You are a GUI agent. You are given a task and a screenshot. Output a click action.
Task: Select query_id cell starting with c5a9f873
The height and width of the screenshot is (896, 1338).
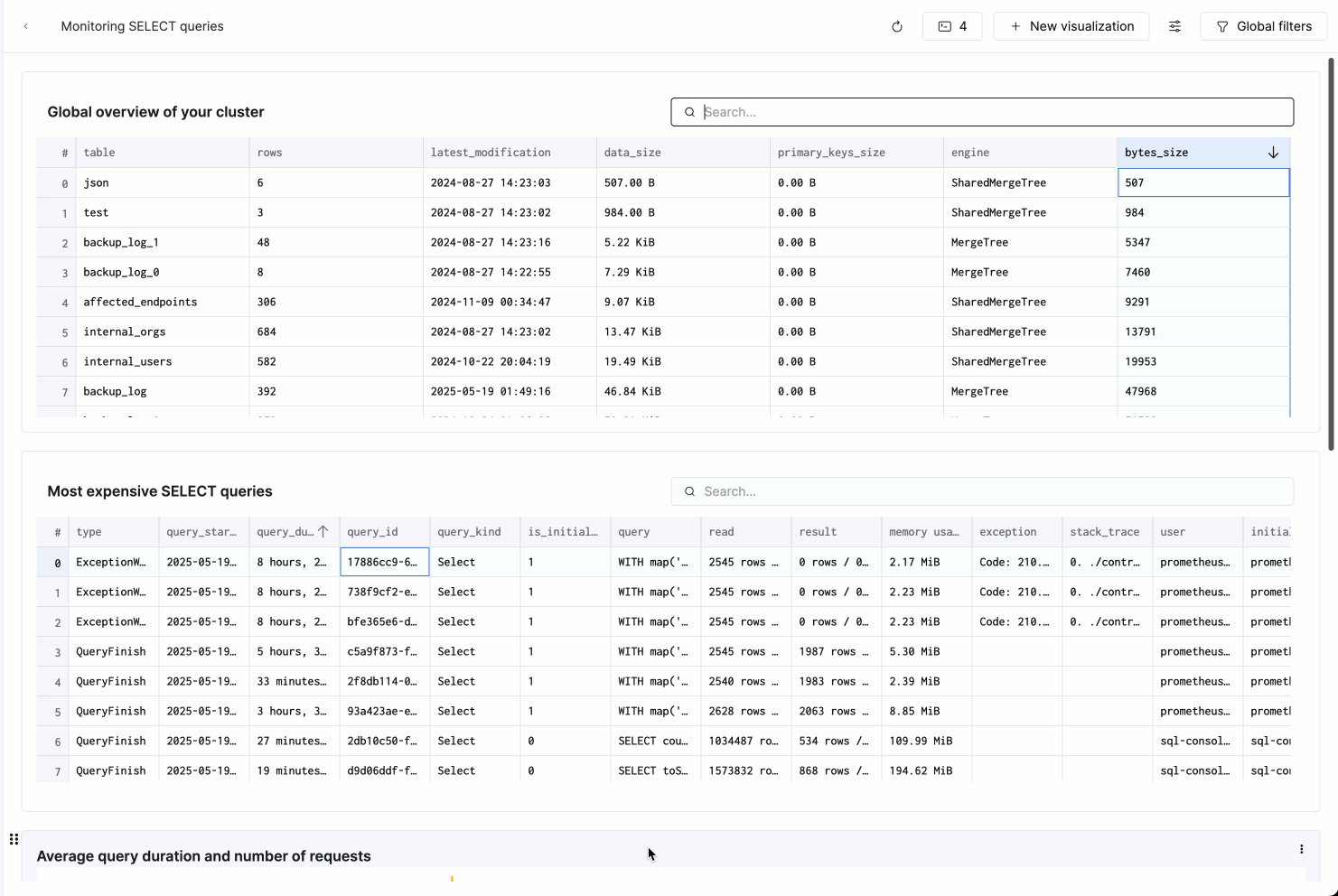pos(383,651)
